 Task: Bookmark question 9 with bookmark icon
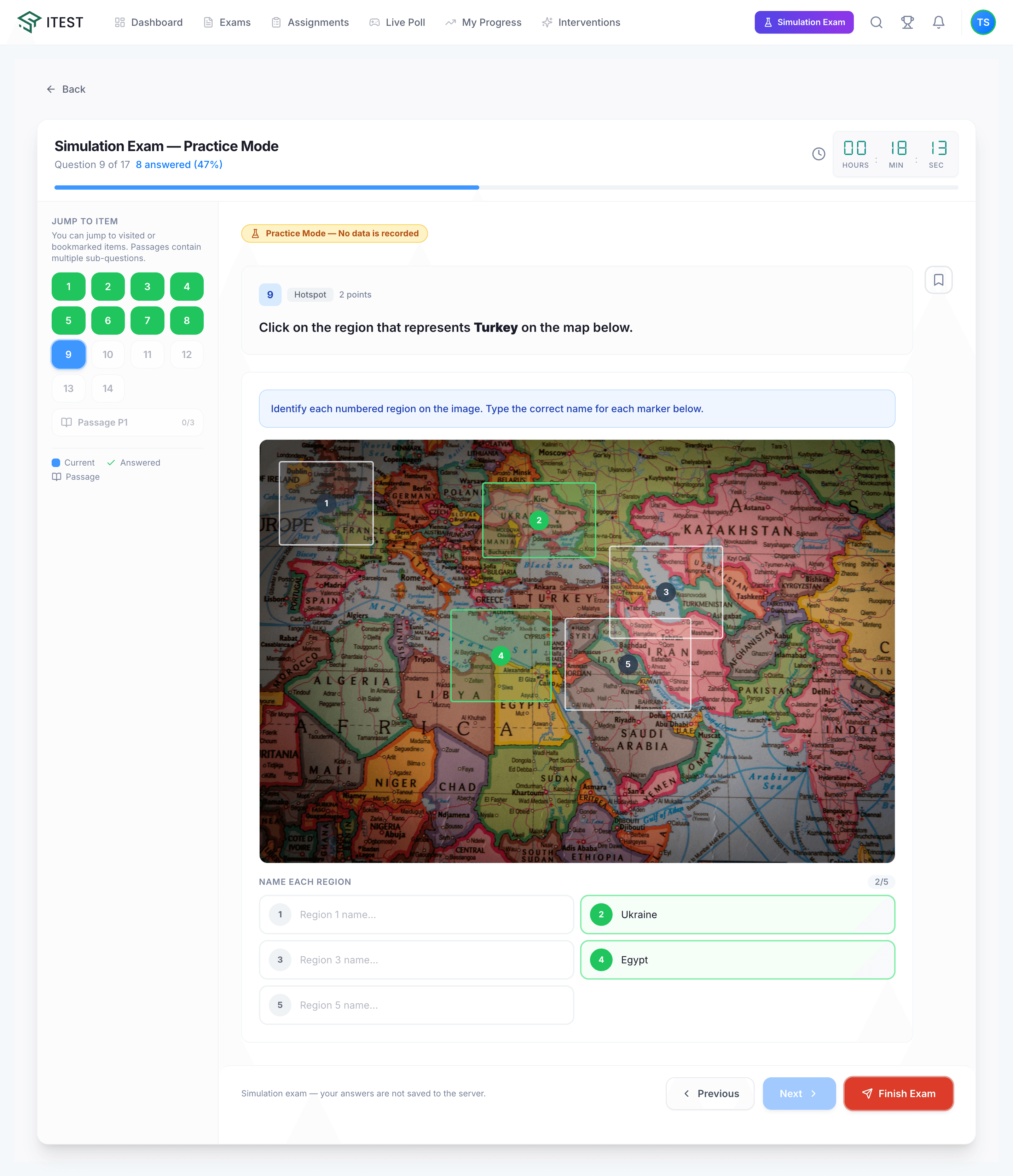(939, 280)
